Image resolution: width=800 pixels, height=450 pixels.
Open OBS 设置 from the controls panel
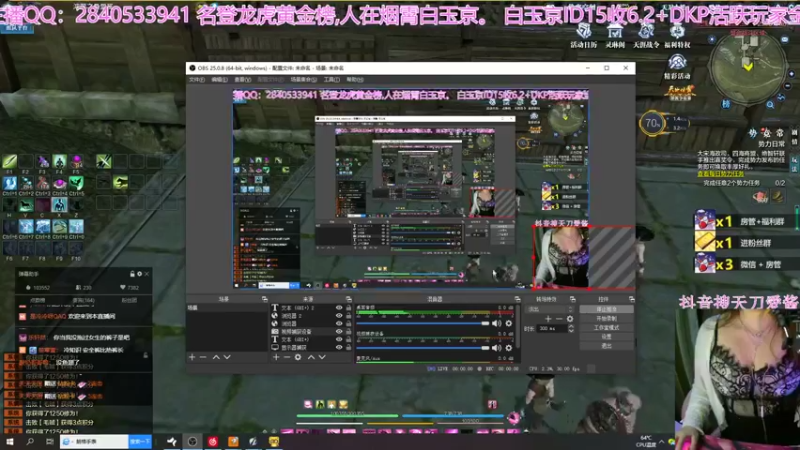click(606, 337)
